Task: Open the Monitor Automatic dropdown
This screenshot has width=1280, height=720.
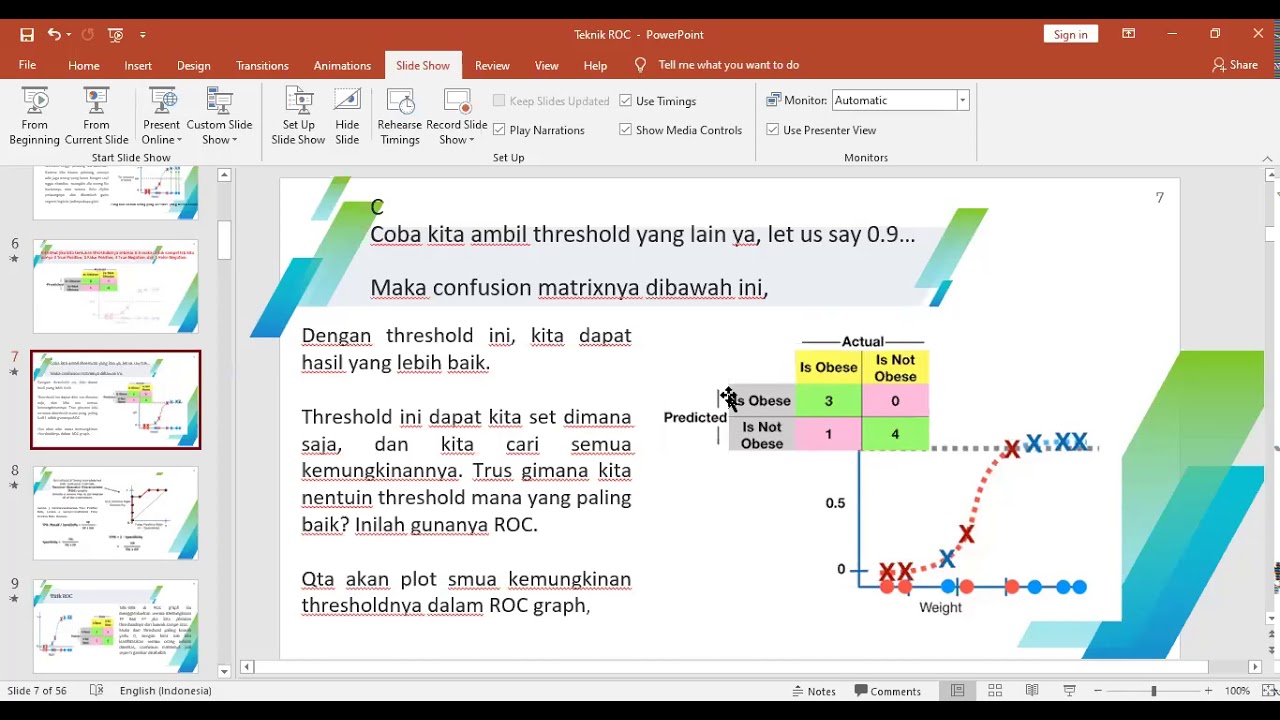Action: (962, 100)
